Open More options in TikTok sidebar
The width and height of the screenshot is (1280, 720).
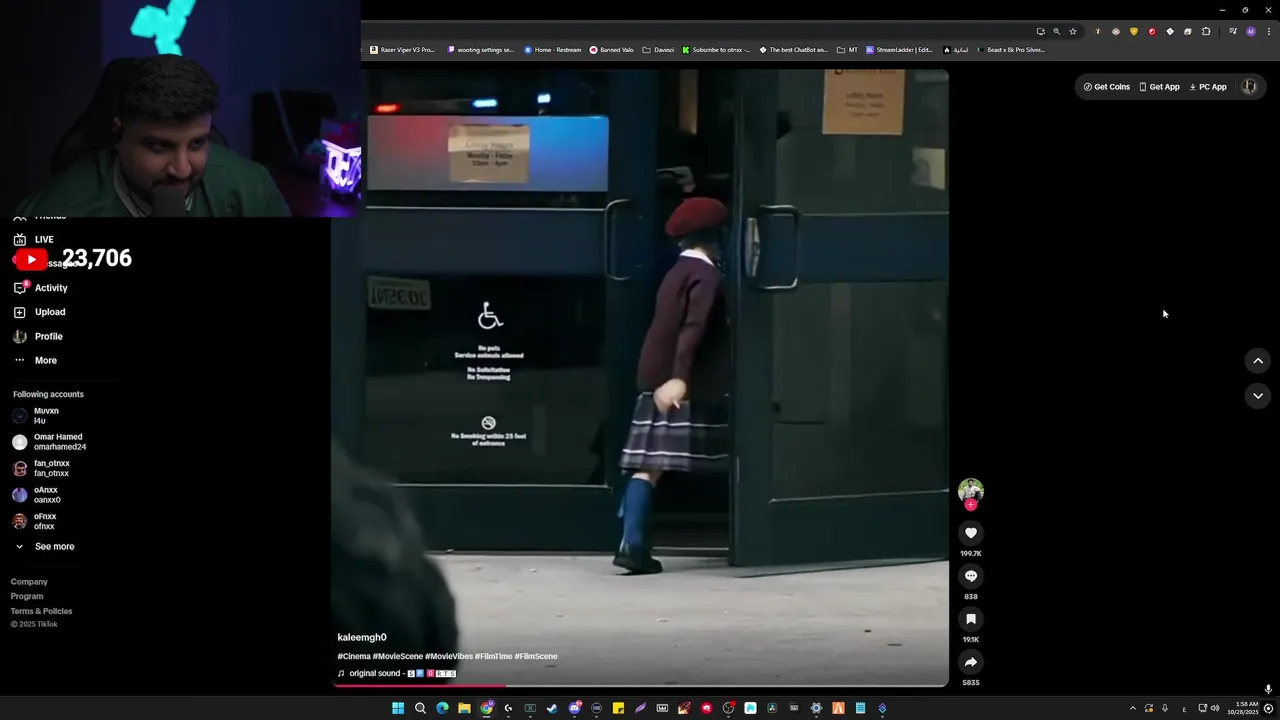[x=35, y=361]
